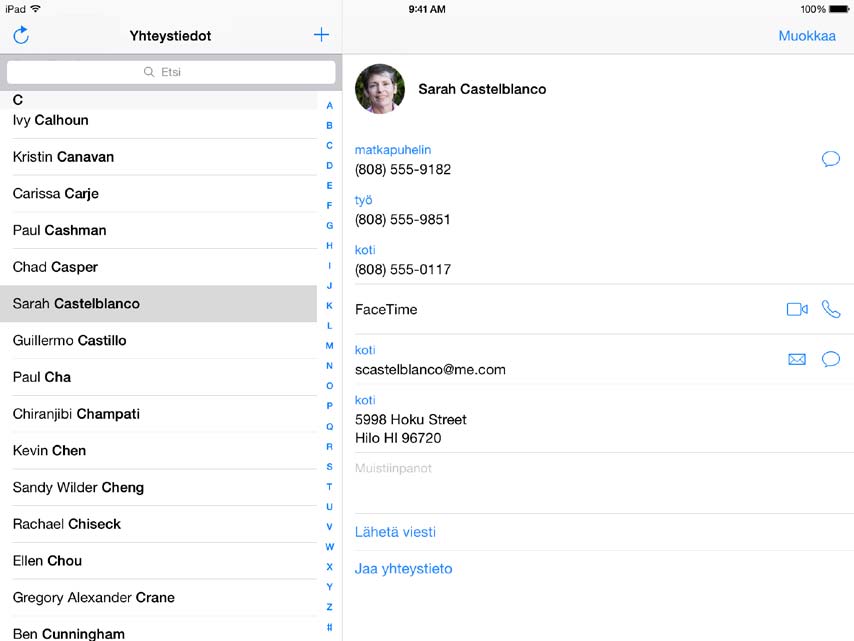Start FaceTime audio call phone icon
854x641 pixels.
831,309
